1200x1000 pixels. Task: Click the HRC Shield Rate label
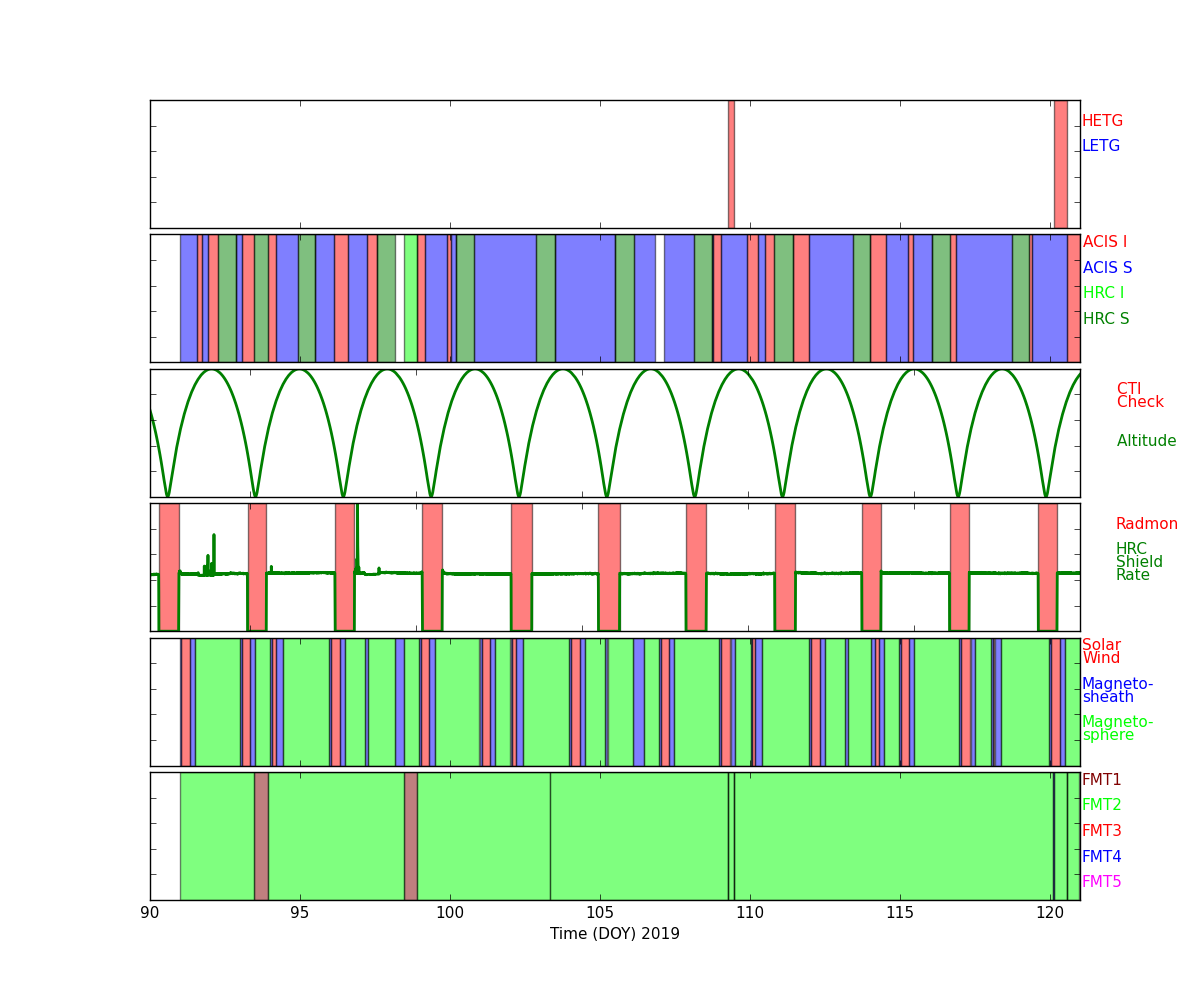click(x=1139, y=562)
